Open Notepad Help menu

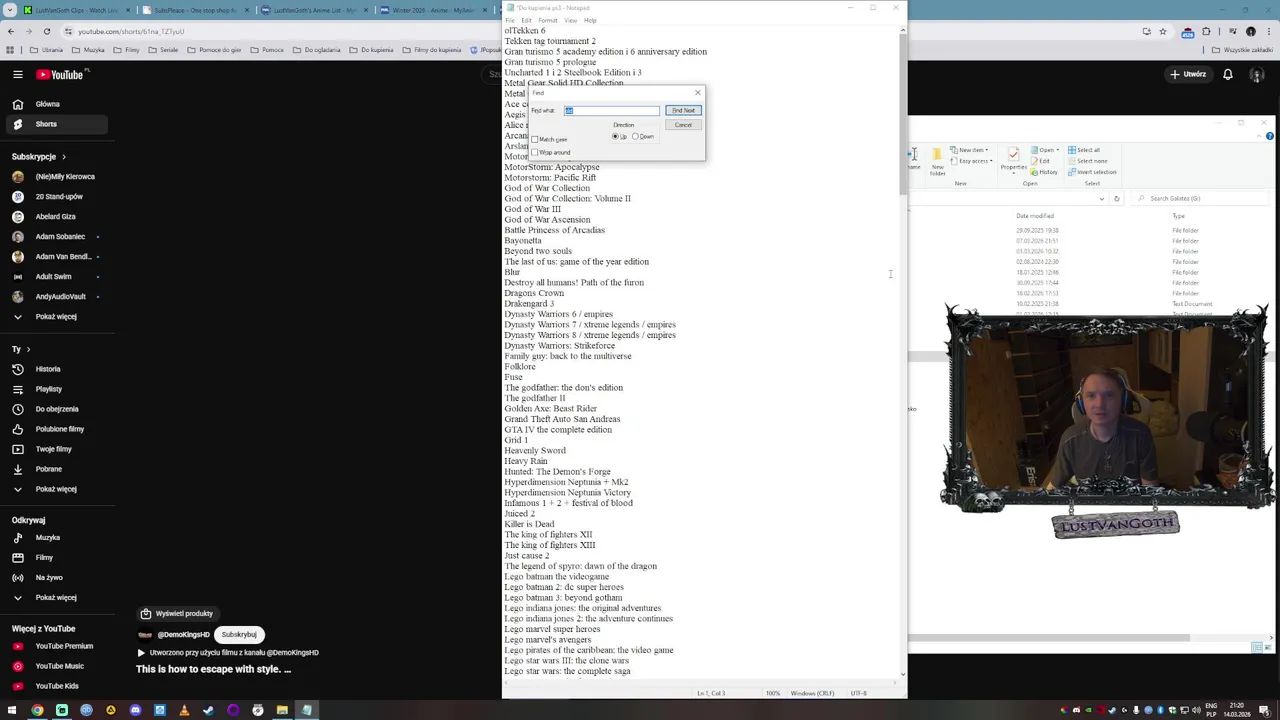coord(590,20)
